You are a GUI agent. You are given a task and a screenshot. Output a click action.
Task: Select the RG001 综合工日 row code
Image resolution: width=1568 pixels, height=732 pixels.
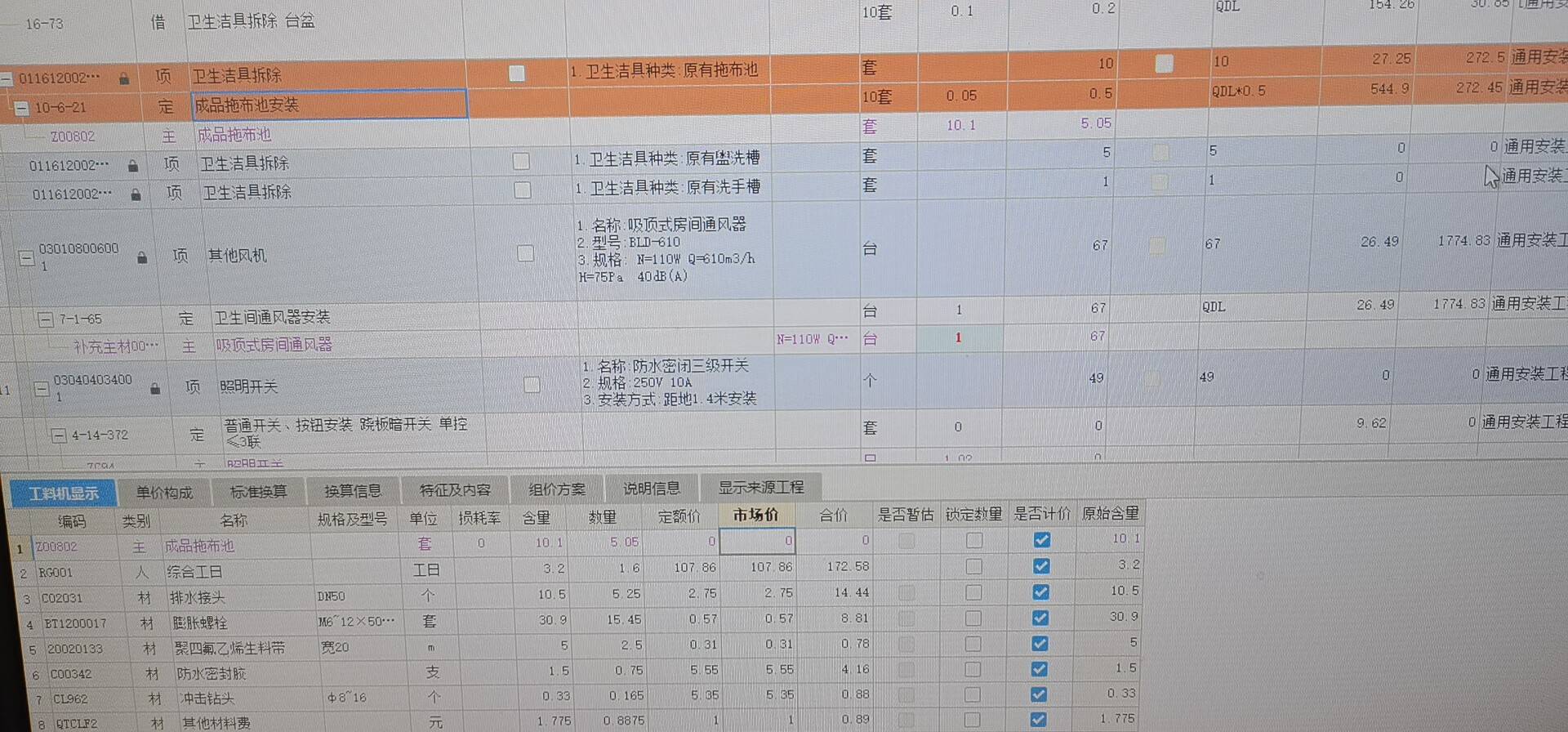[56, 573]
